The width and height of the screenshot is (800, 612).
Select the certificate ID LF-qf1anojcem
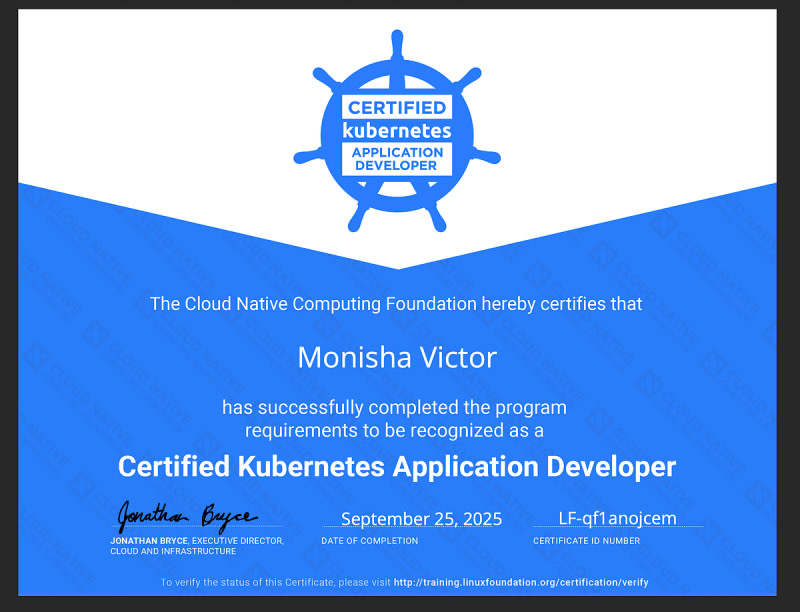(x=617, y=518)
